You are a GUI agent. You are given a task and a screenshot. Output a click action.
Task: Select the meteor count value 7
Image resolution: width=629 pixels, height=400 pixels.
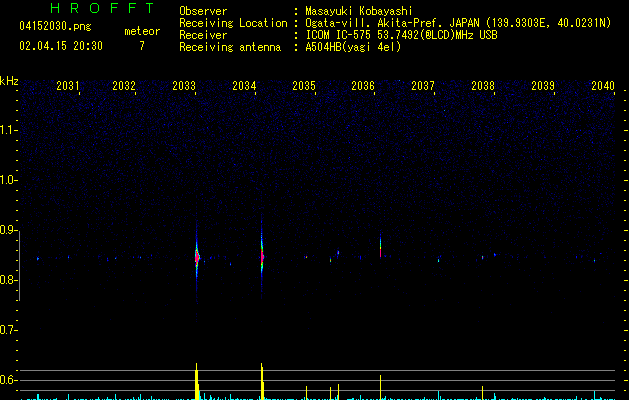click(x=142, y=46)
